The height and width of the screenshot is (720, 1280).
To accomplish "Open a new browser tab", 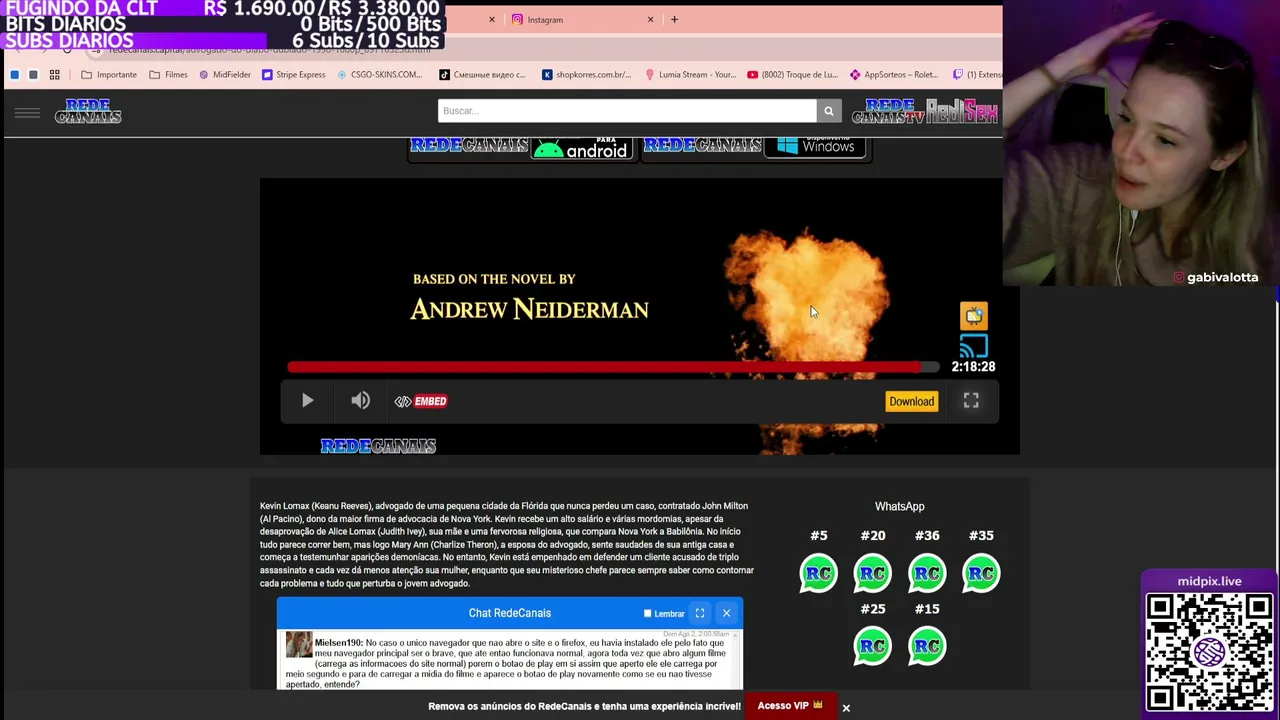I will 674,19.
